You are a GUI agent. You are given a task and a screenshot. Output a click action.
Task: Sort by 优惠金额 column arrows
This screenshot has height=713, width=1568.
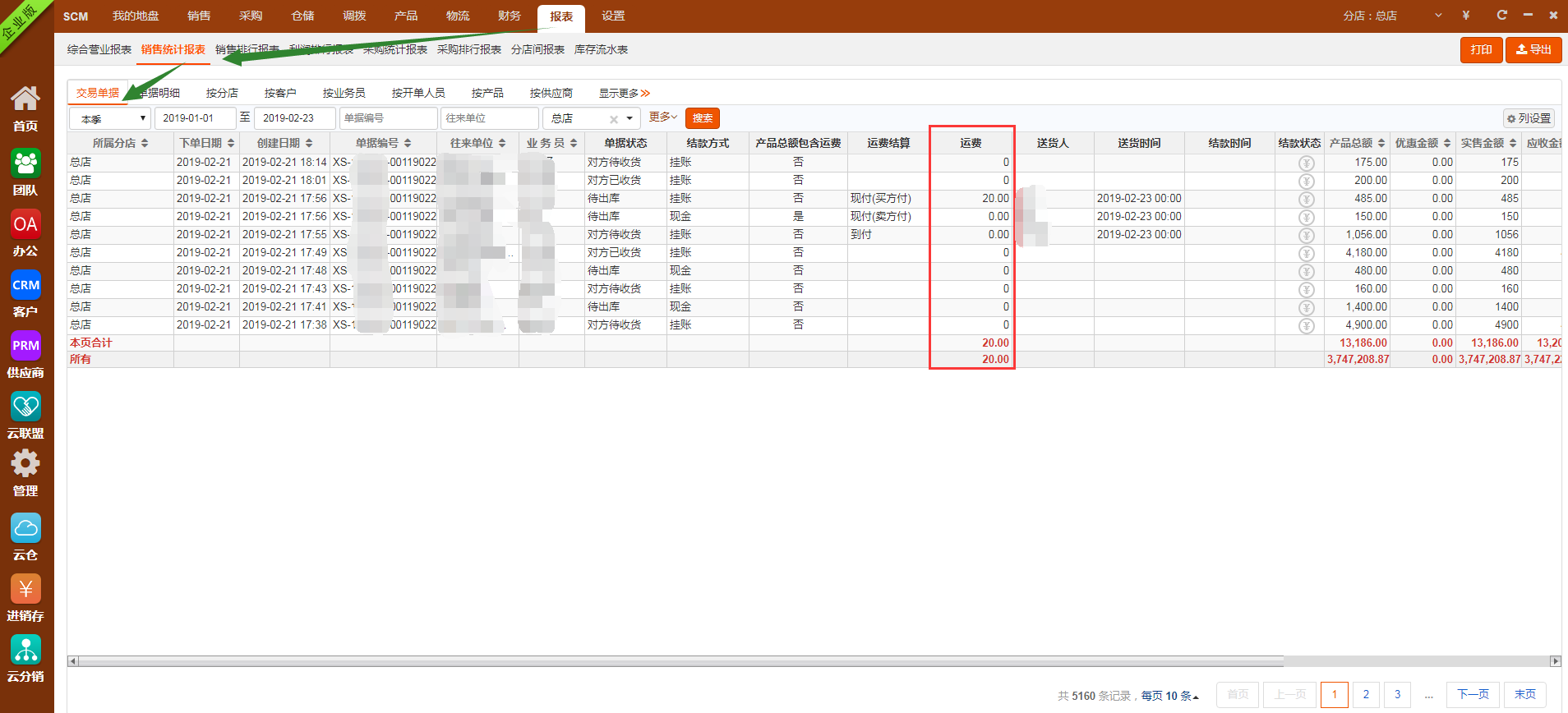point(1447,143)
